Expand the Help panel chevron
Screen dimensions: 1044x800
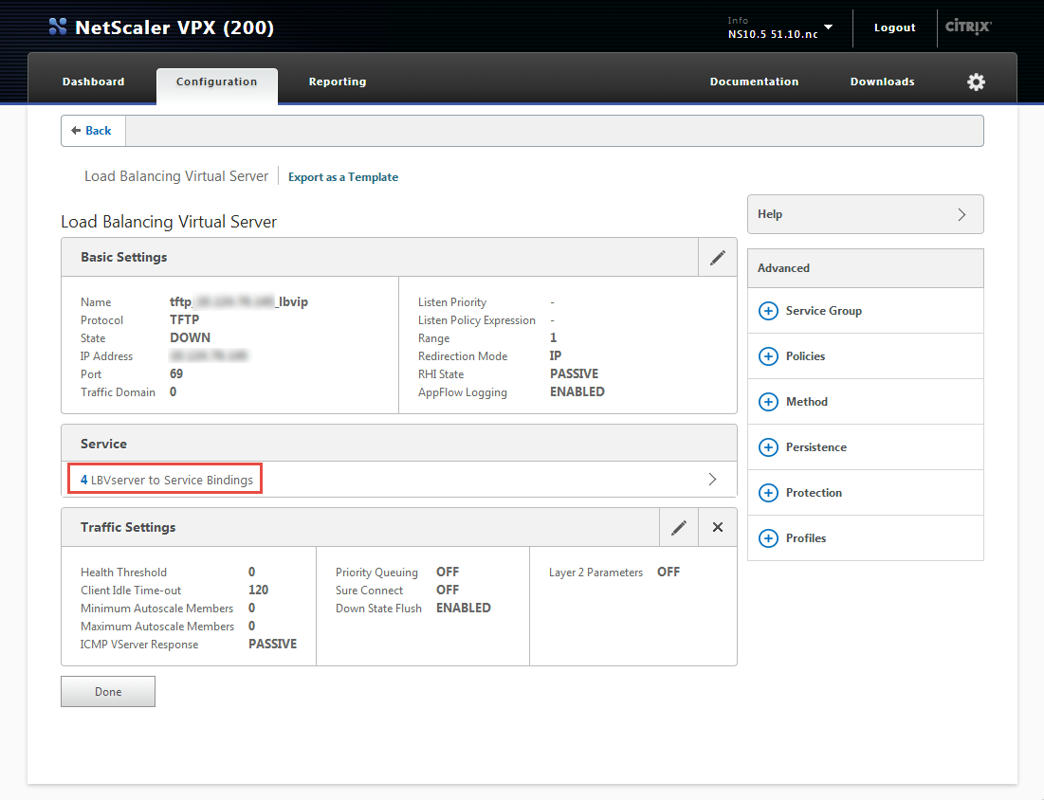tap(961, 215)
